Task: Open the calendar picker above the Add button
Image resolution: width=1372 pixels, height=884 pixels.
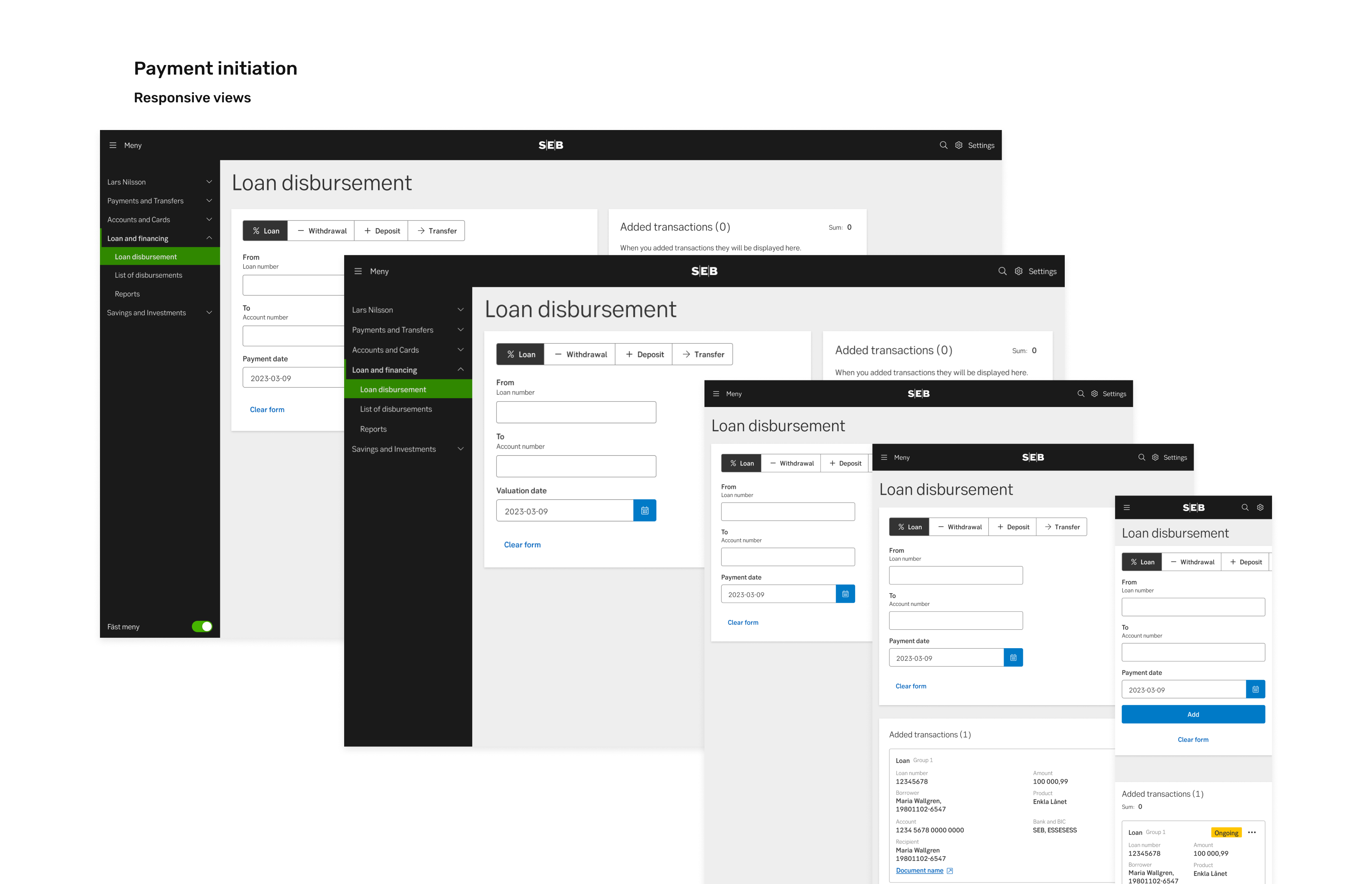Action: [x=1255, y=689]
